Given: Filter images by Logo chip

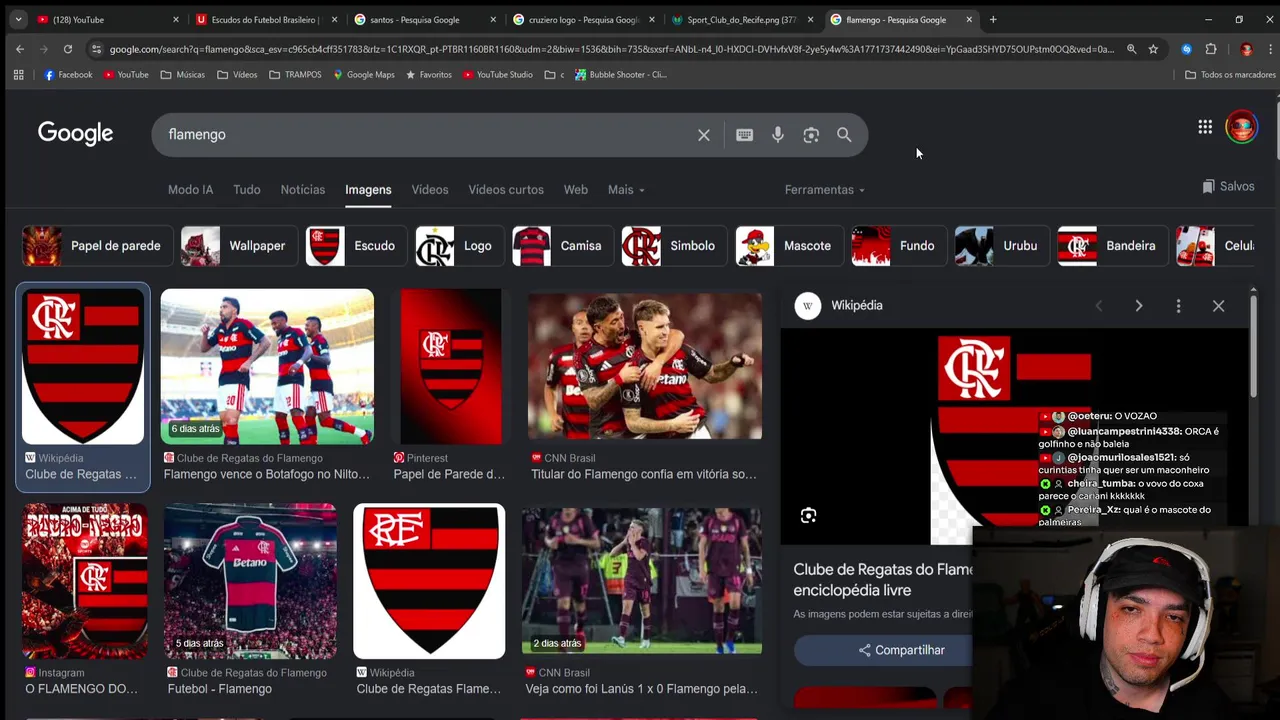Looking at the screenshot, I should tap(458, 246).
